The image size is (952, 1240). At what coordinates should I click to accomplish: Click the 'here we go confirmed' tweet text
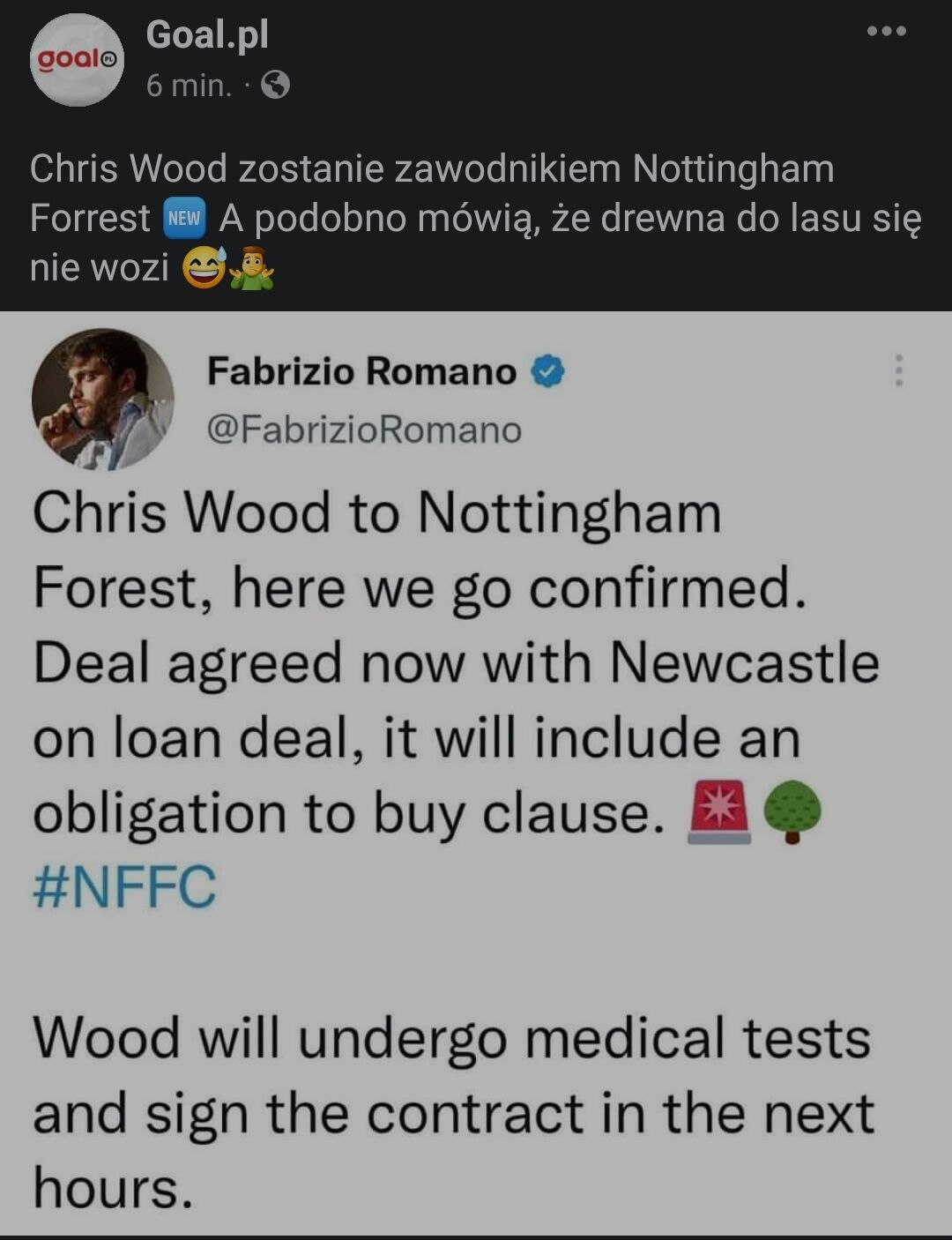[420, 587]
